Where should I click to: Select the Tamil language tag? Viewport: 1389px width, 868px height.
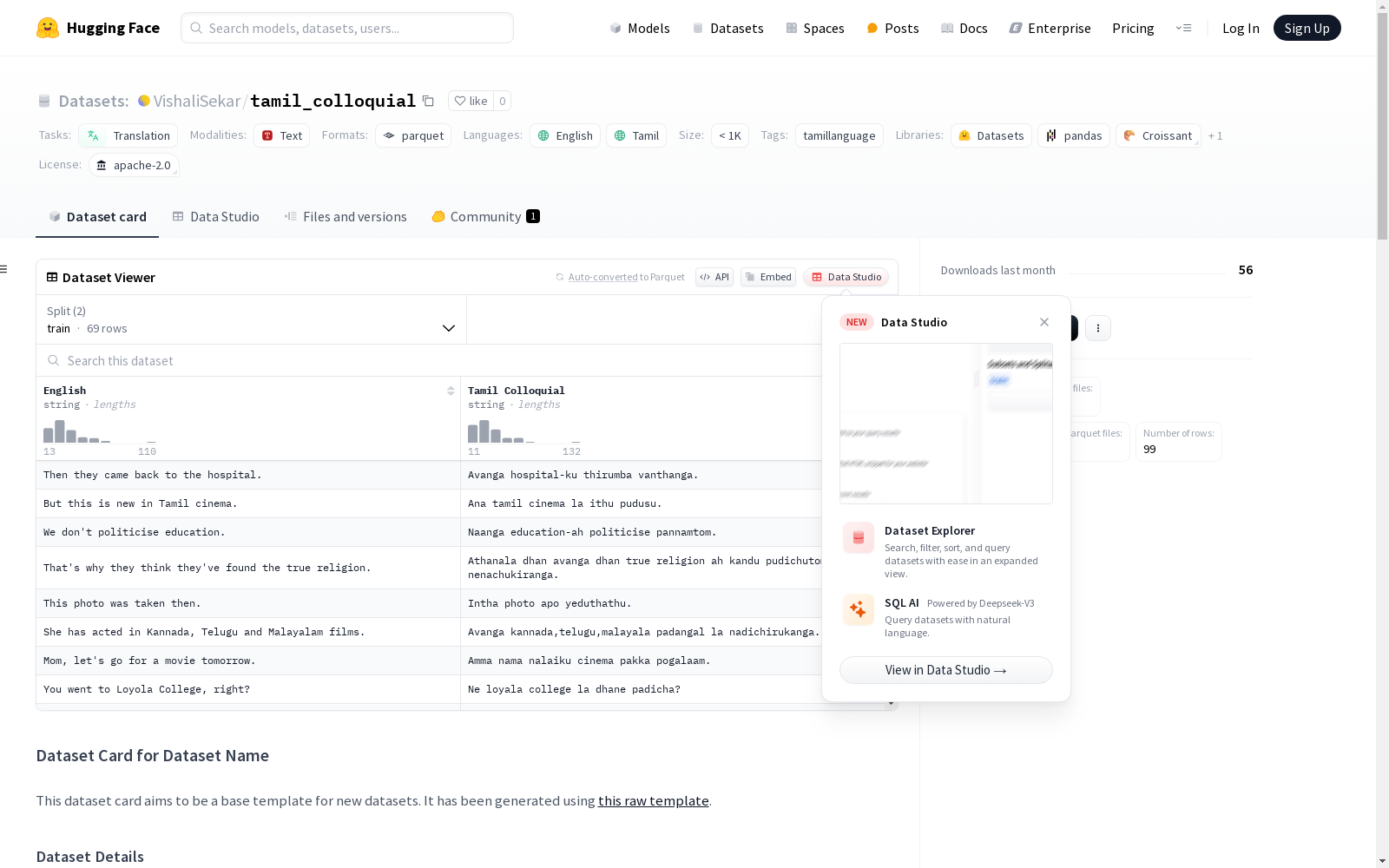pyautogui.click(x=636, y=135)
